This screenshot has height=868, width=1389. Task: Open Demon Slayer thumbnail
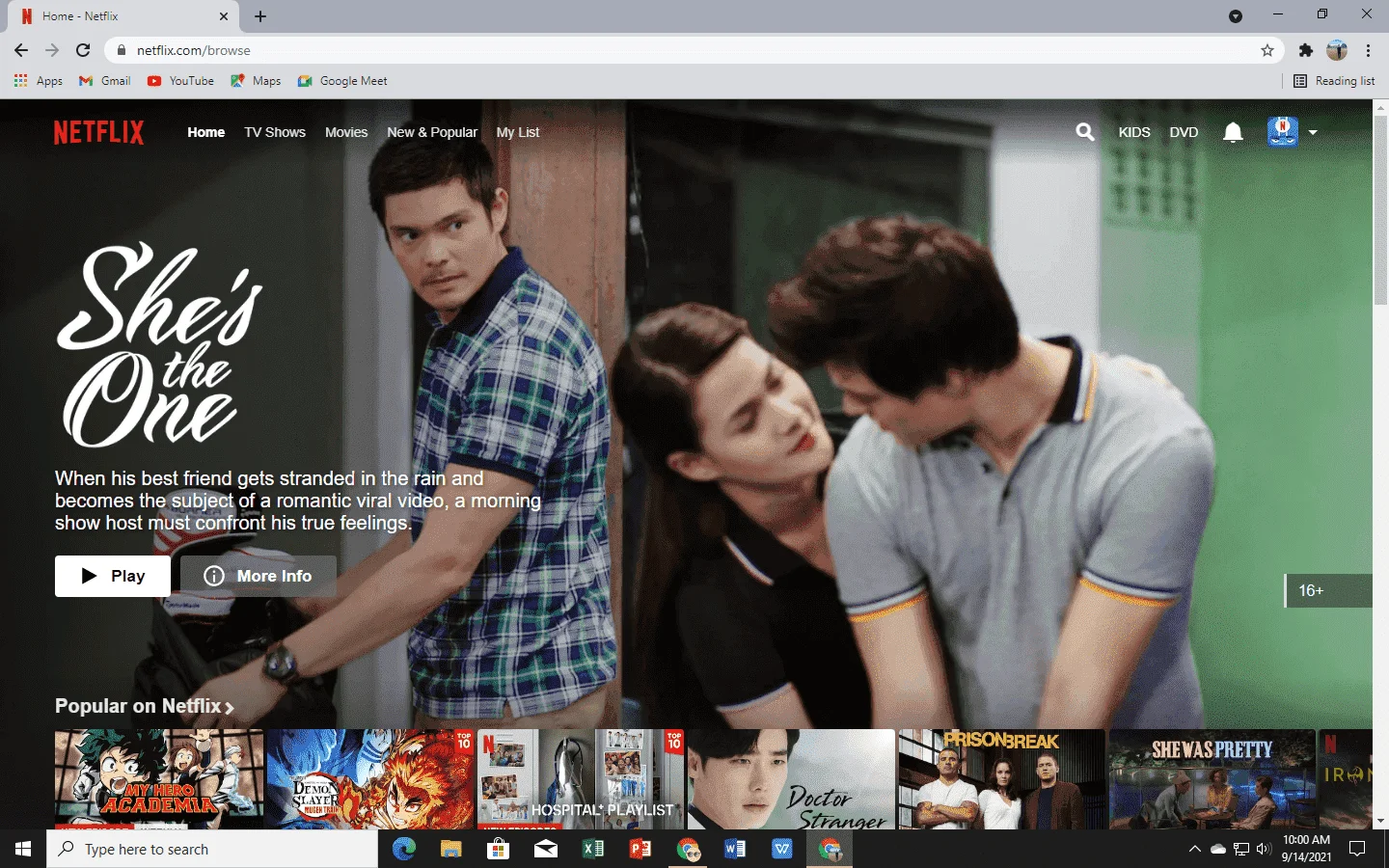(370, 779)
